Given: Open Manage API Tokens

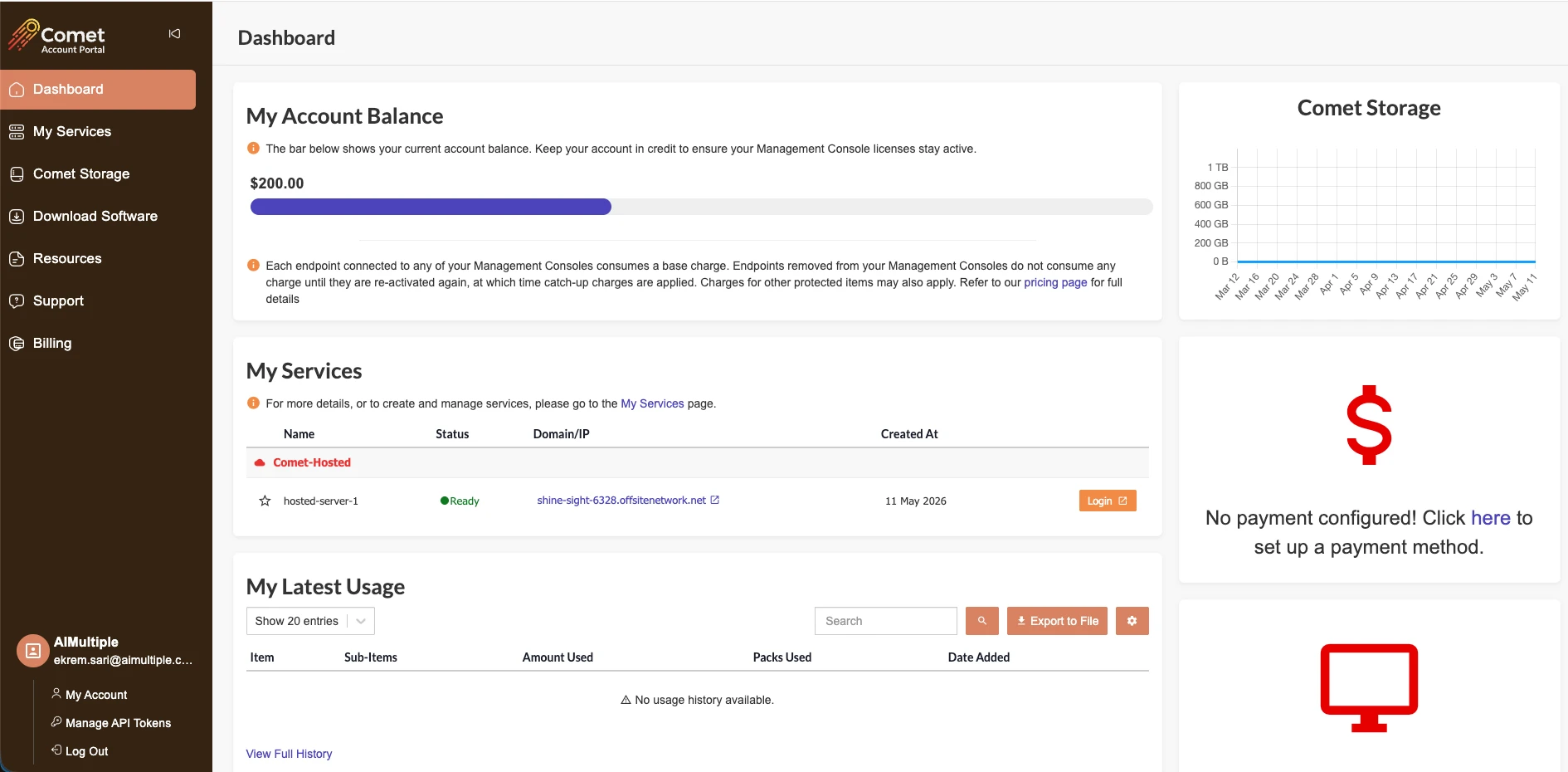Looking at the screenshot, I should click(x=118, y=723).
